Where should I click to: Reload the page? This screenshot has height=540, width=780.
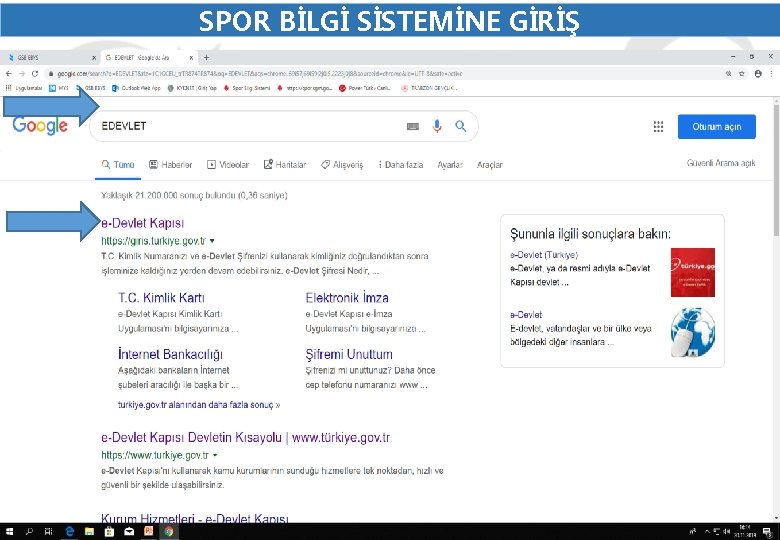point(34,74)
